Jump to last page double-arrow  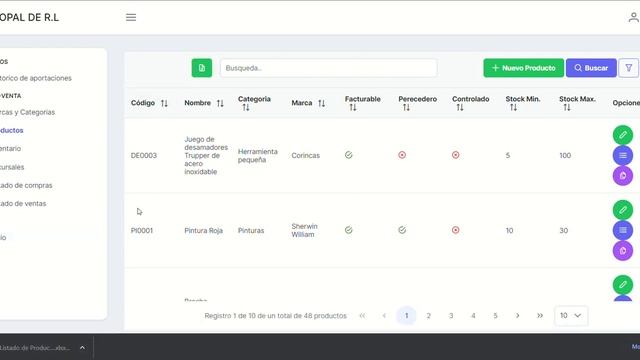pos(540,316)
